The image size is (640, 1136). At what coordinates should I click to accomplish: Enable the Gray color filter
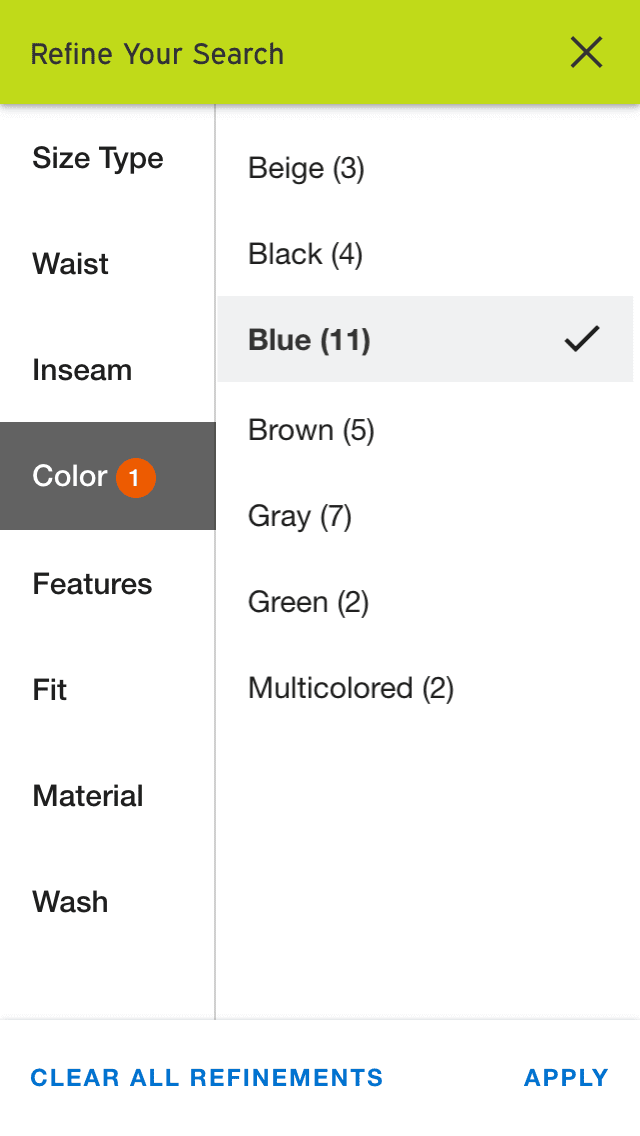click(x=299, y=516)
